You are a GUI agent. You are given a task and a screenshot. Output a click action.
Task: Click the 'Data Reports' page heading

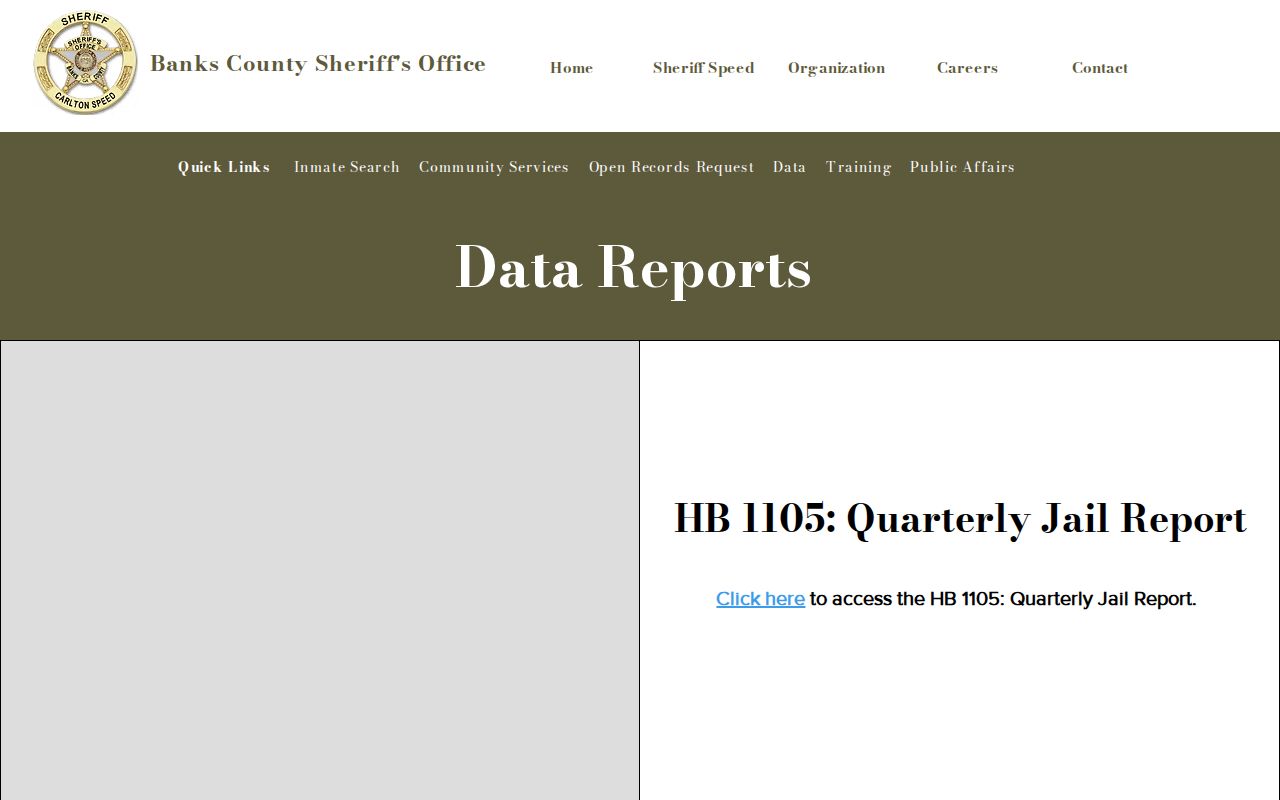(x=633, y=268)
